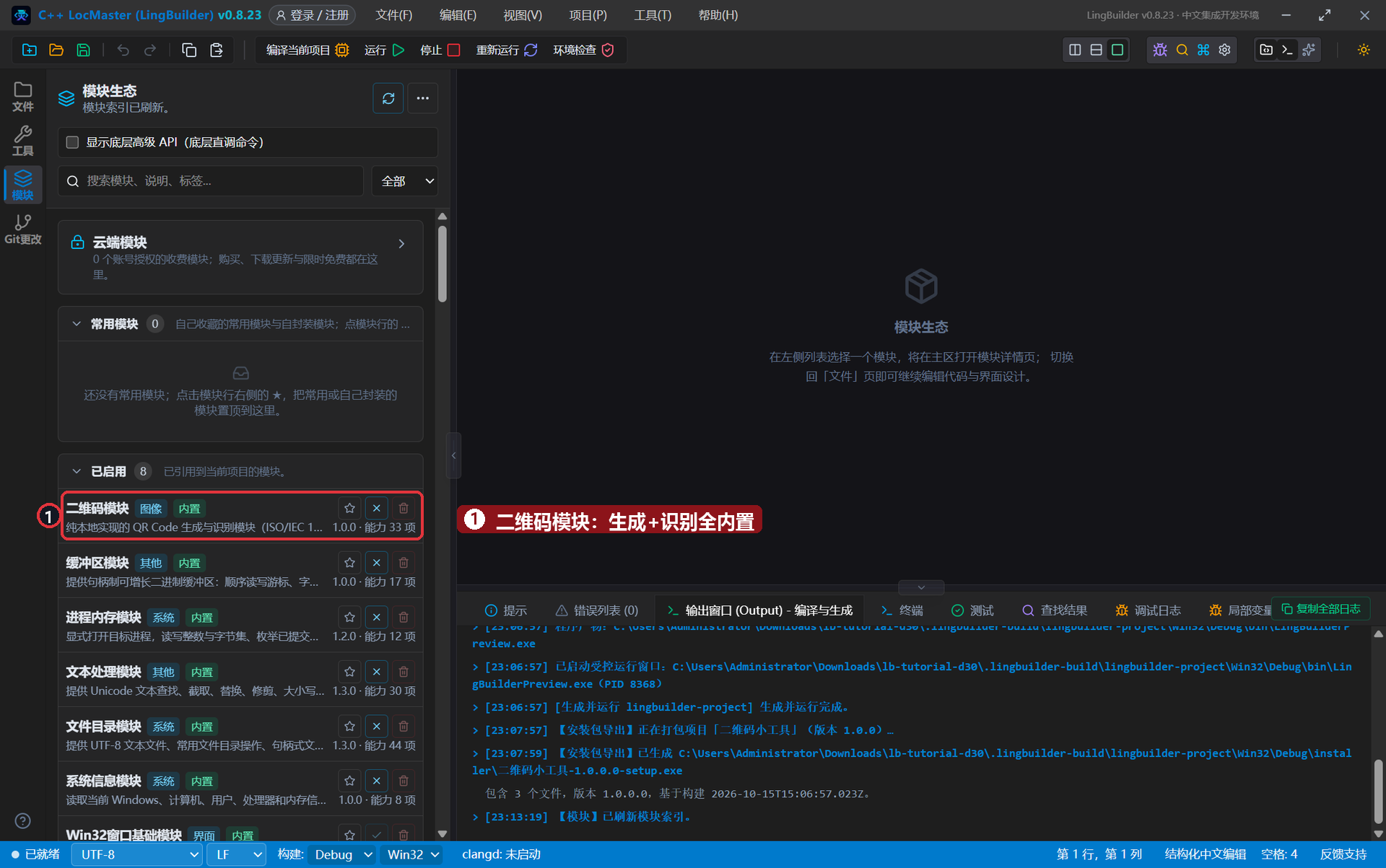Click the 登录 / 注册 button
Viewport: 1386px width, 868px height.
click(313, 15)
